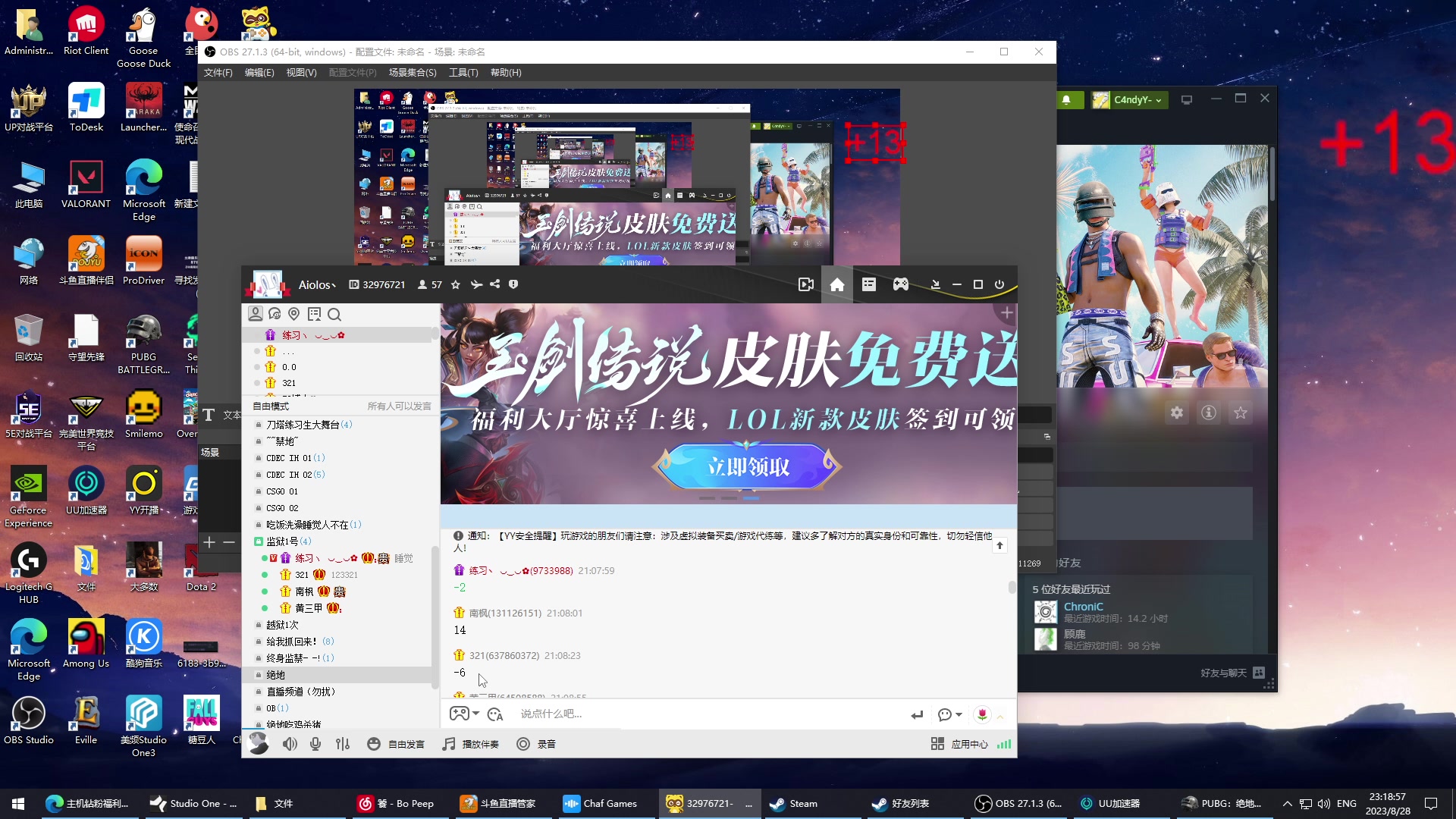Toggle 播放伴奏 accompaniment playback
1456x819 pixels.
(x=471, y=744)
